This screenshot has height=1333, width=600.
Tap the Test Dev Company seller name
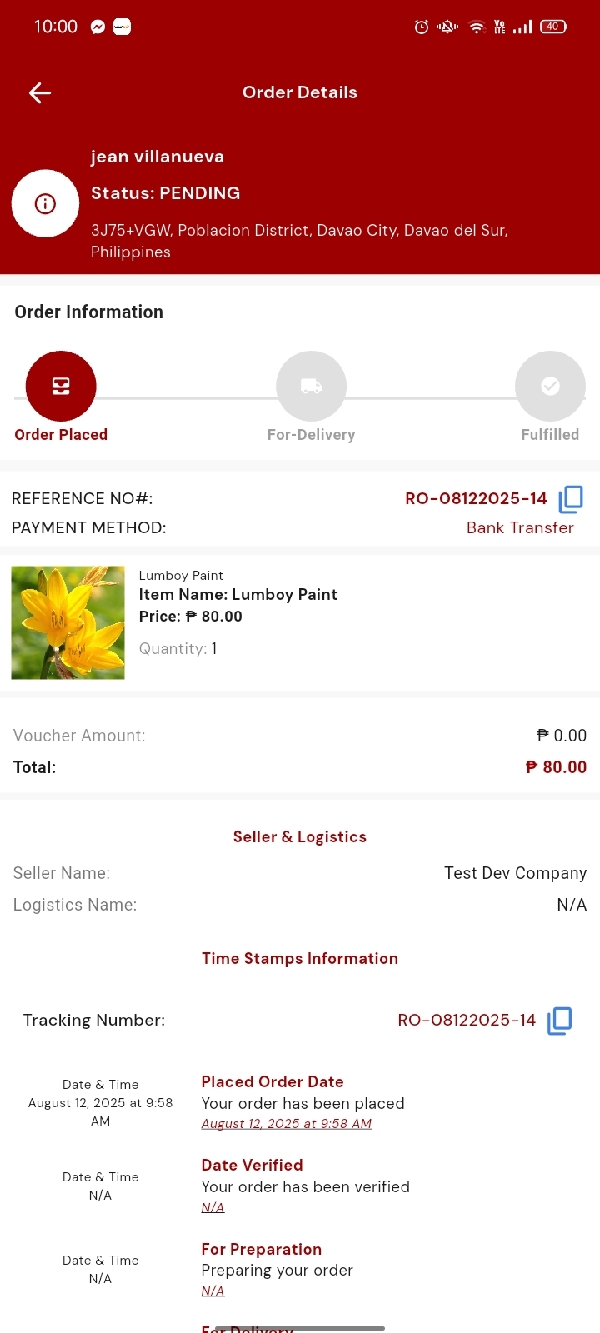(x=515, y=873)
